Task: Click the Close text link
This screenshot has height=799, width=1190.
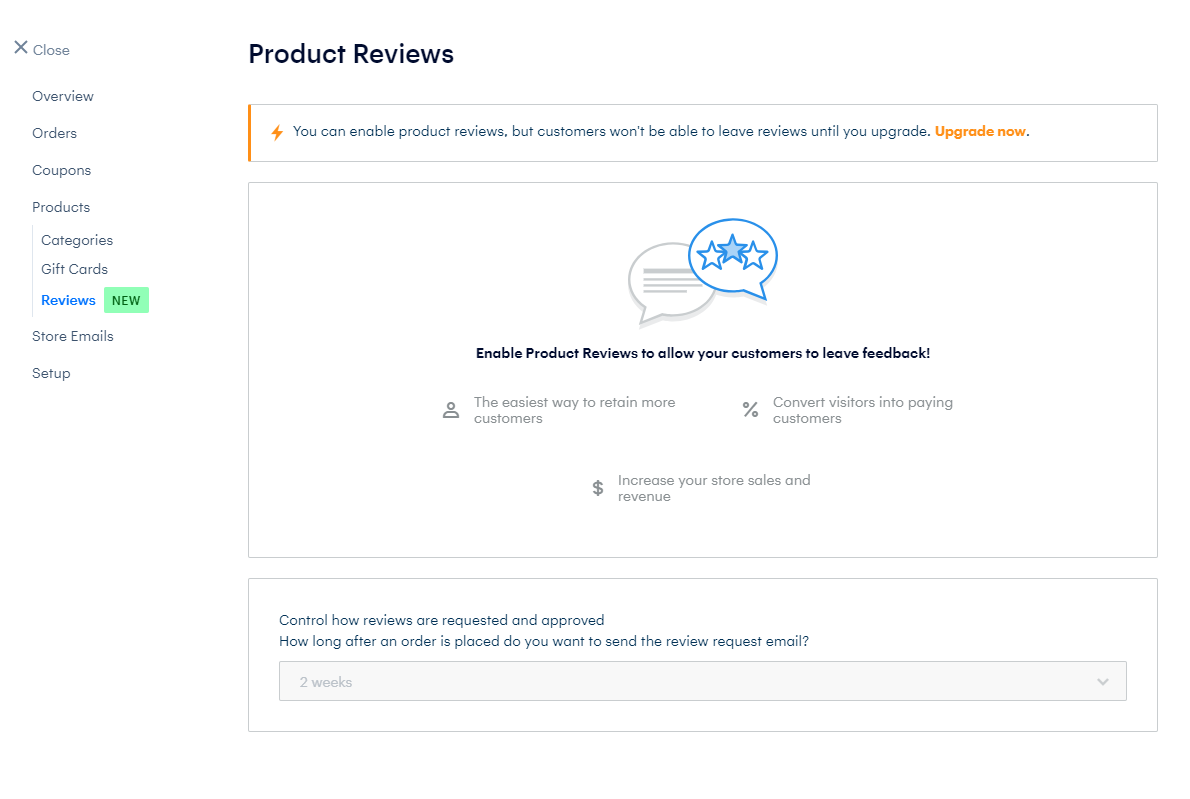Action: (x=52, y=50)
